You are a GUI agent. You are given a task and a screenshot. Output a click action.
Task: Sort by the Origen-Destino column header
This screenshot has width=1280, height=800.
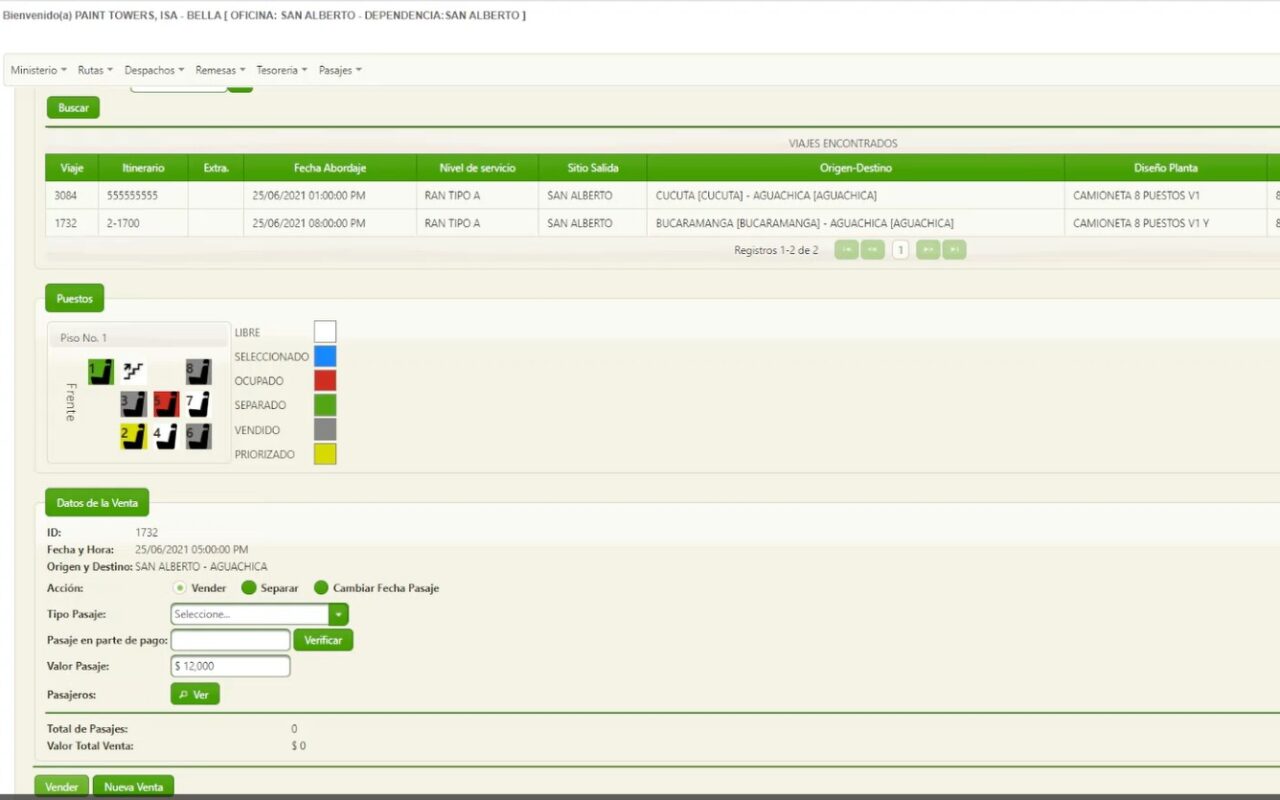[856, 168]
